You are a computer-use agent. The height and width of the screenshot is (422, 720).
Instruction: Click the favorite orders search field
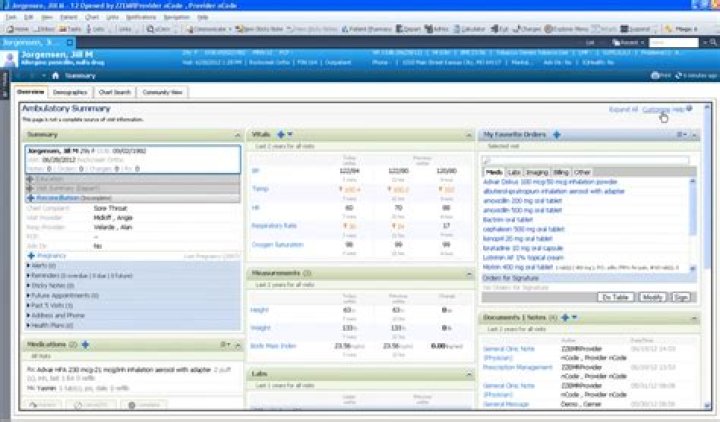(x=585, y=160)
